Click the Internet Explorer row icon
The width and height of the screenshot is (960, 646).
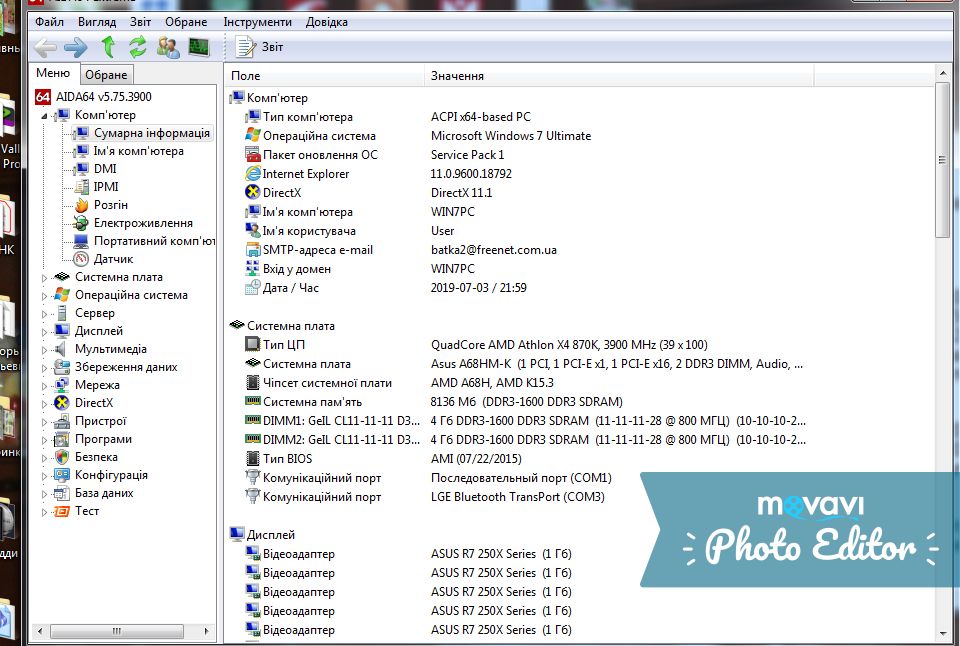click(x=252, y=173)
